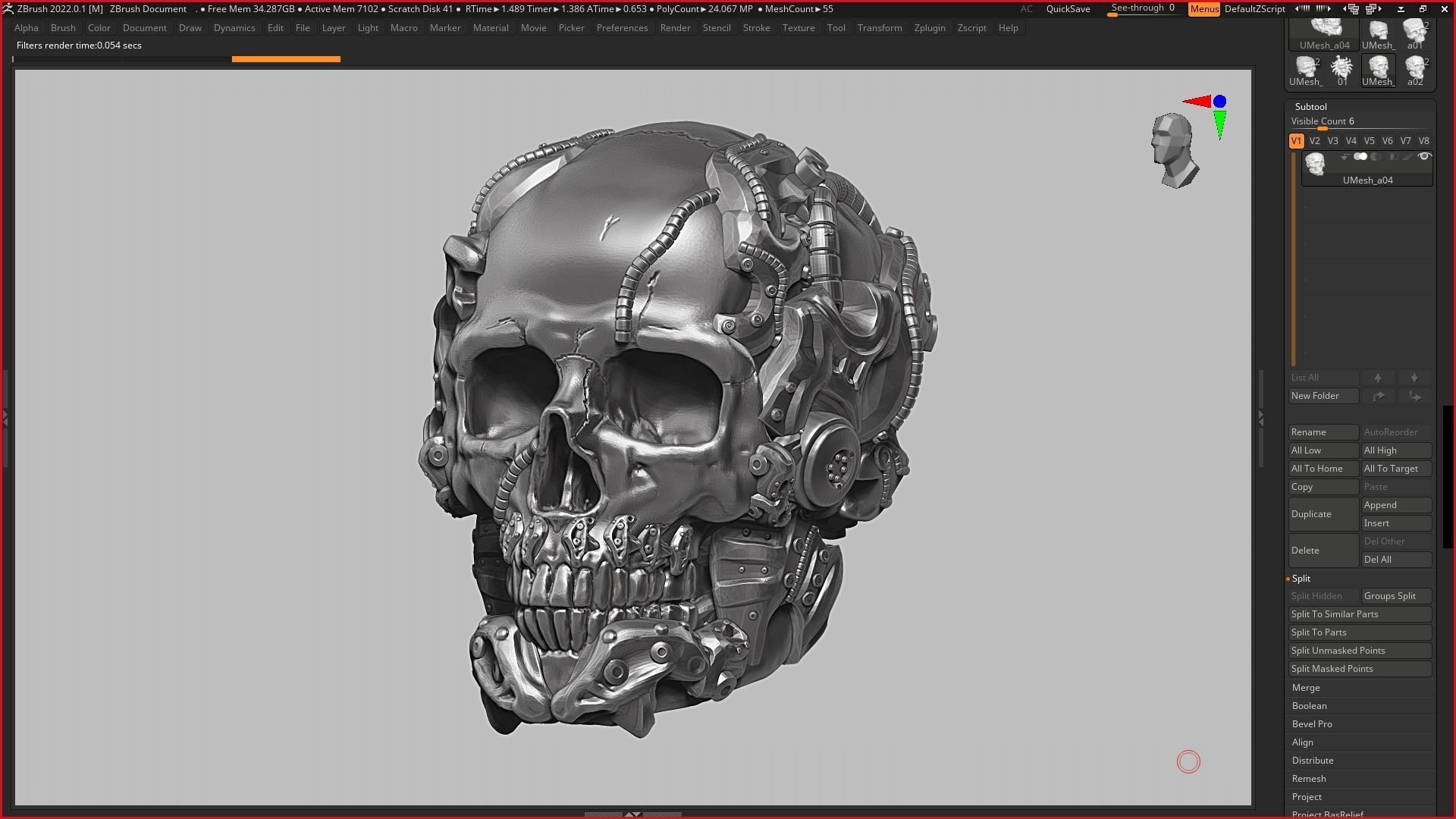Enable V8 visibility set
Viewport: 1456px width, 819px height.
pyautogui.click(x=1423, y=141)
